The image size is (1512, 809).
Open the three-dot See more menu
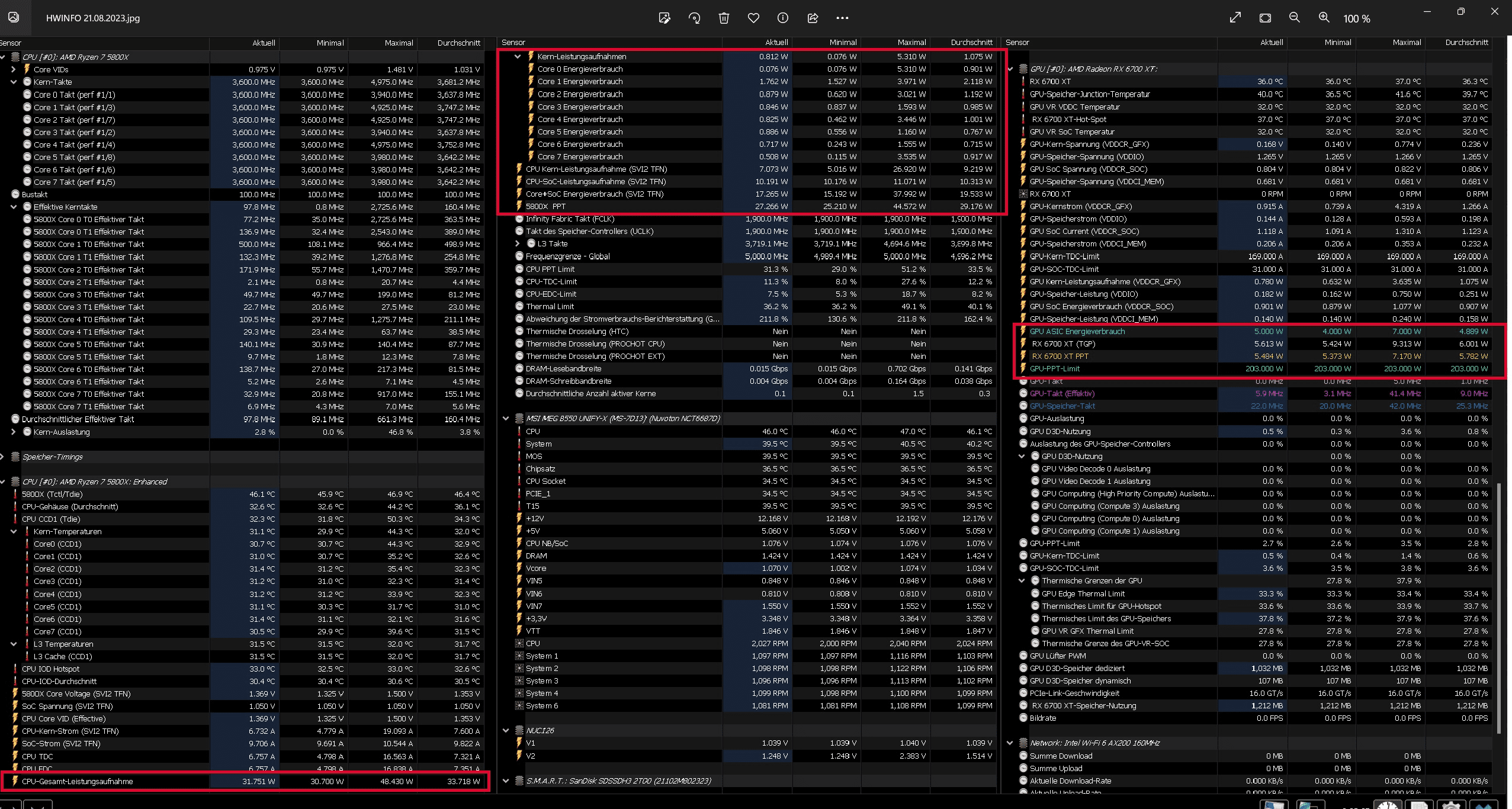842,18
